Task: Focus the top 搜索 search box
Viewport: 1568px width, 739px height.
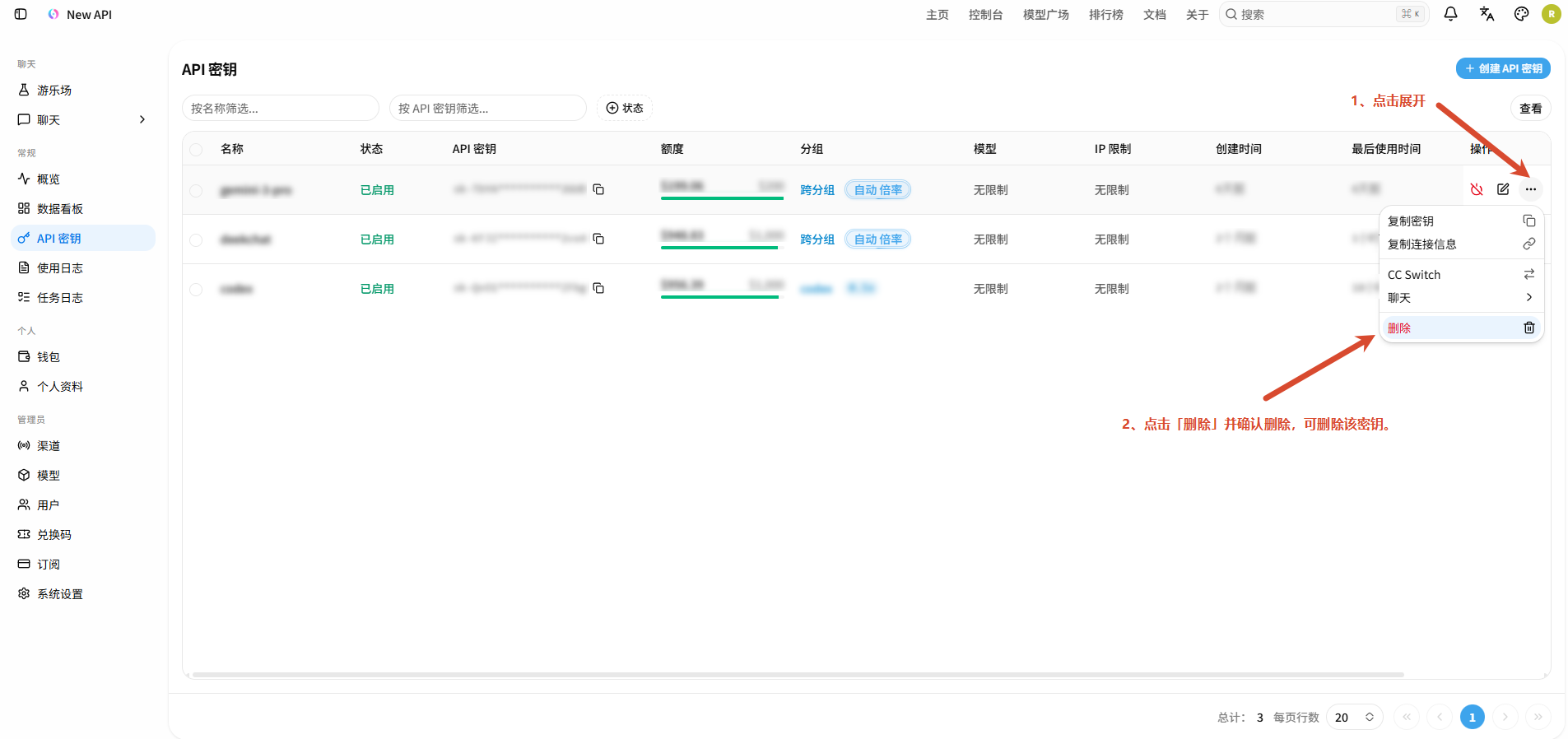Action: point(1324,14)
